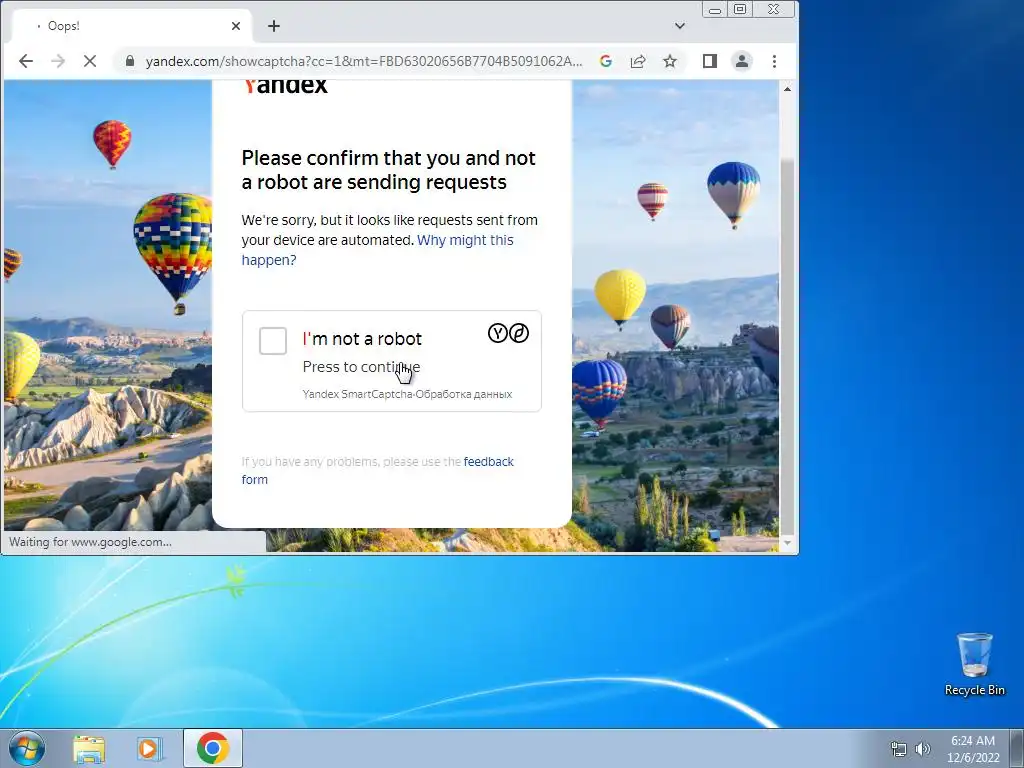
Task: Click the Waiting for www.google.com status text
Action: (90, 542)
